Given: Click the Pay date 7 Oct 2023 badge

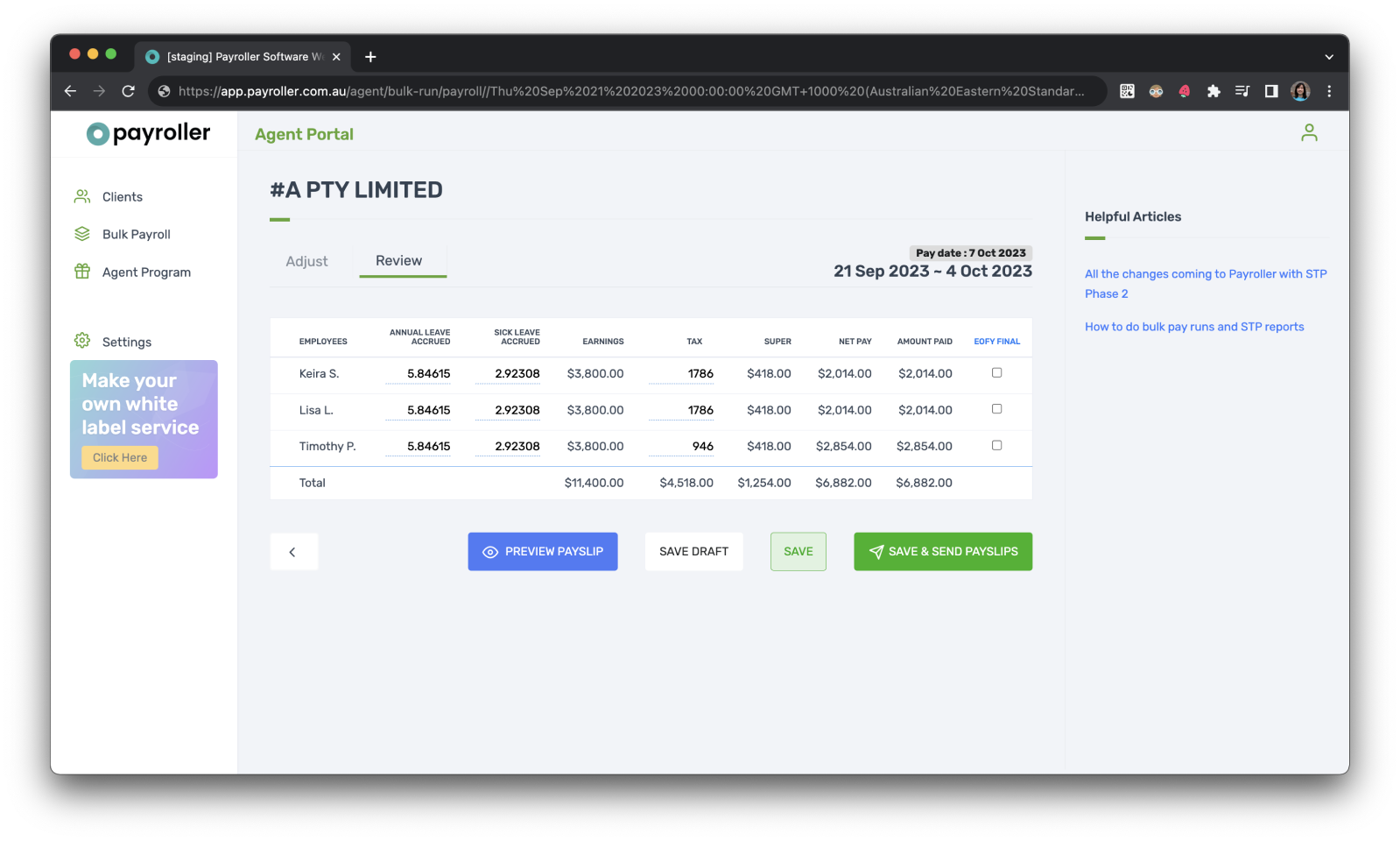Looking at the screenshot, I should click(971, 253).
